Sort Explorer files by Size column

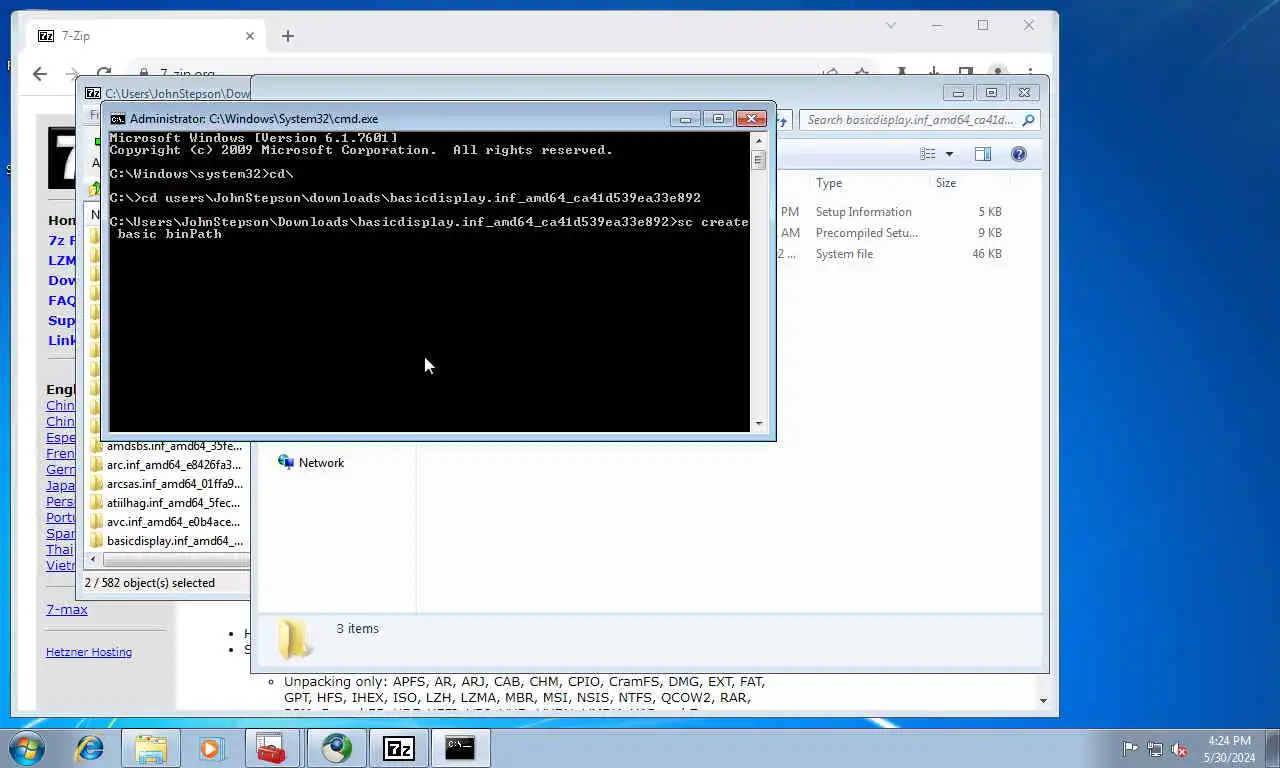946,183
